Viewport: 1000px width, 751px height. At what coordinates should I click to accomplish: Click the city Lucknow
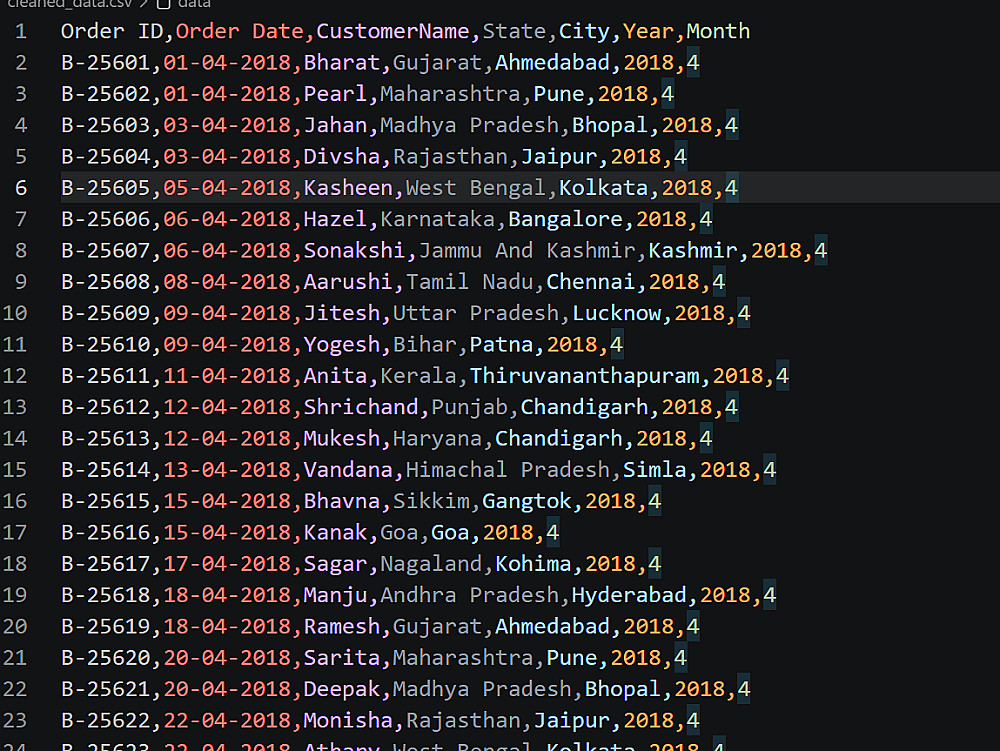click(x=616, y=312)
